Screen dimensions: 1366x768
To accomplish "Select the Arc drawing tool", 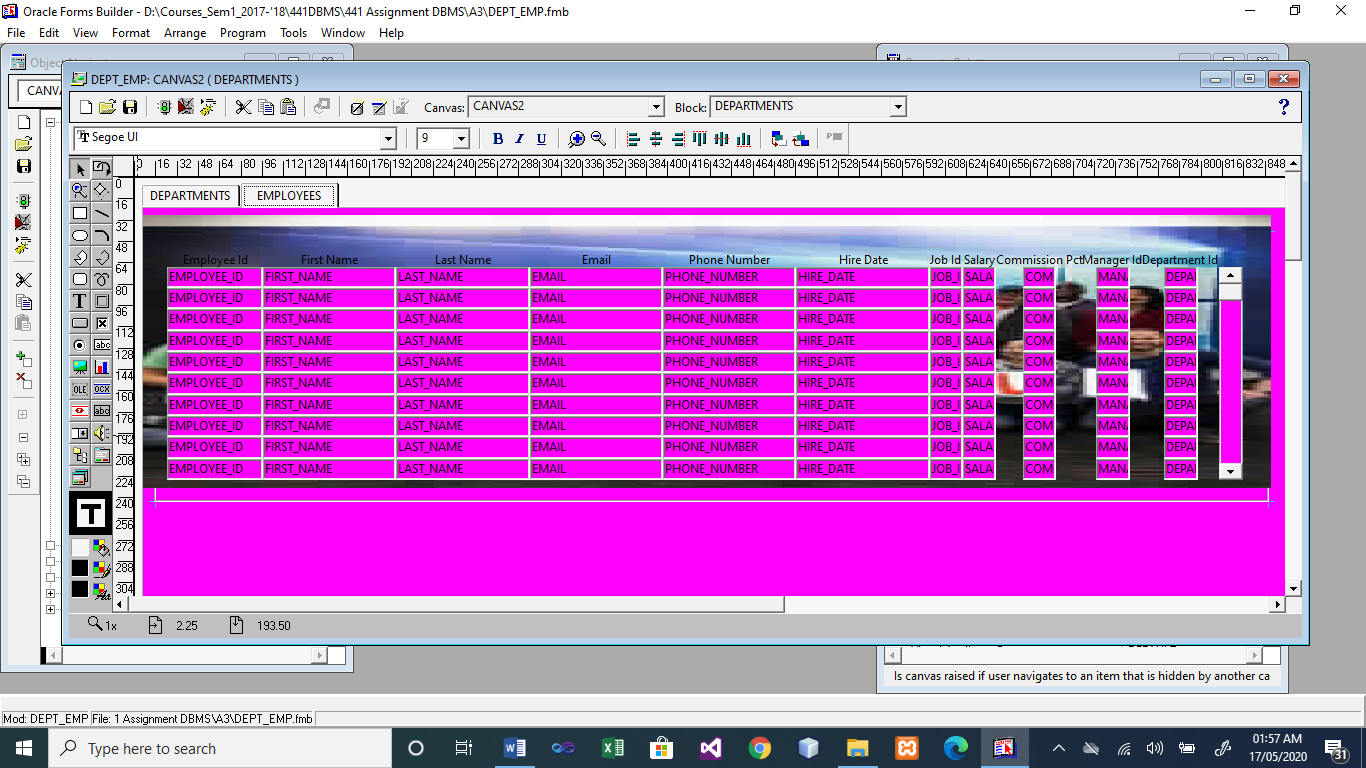I will coord(102,235).
